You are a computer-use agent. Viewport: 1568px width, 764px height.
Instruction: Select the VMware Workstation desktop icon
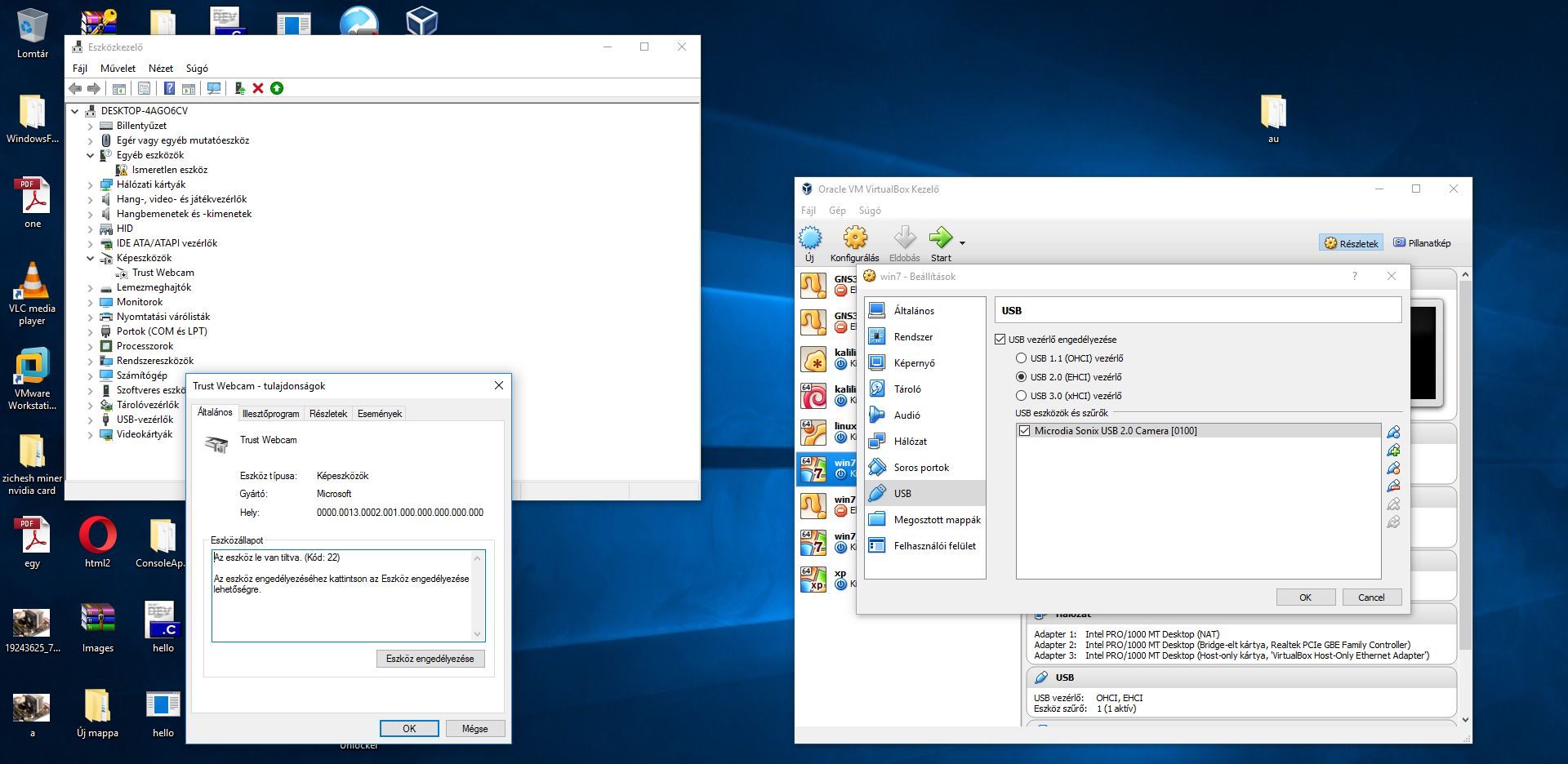coord(33,379)
